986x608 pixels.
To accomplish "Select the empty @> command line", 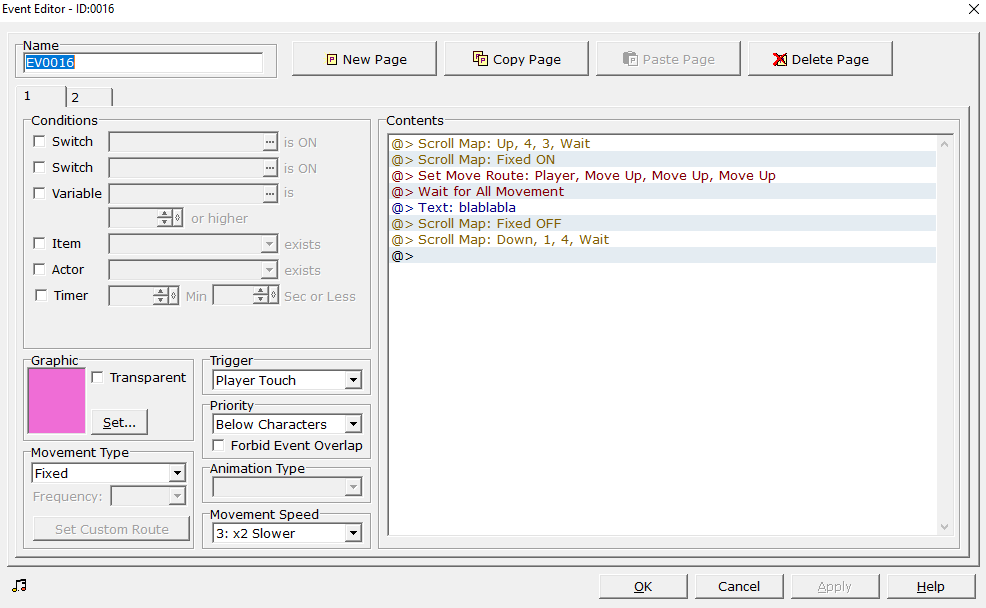I will point(663,256).
